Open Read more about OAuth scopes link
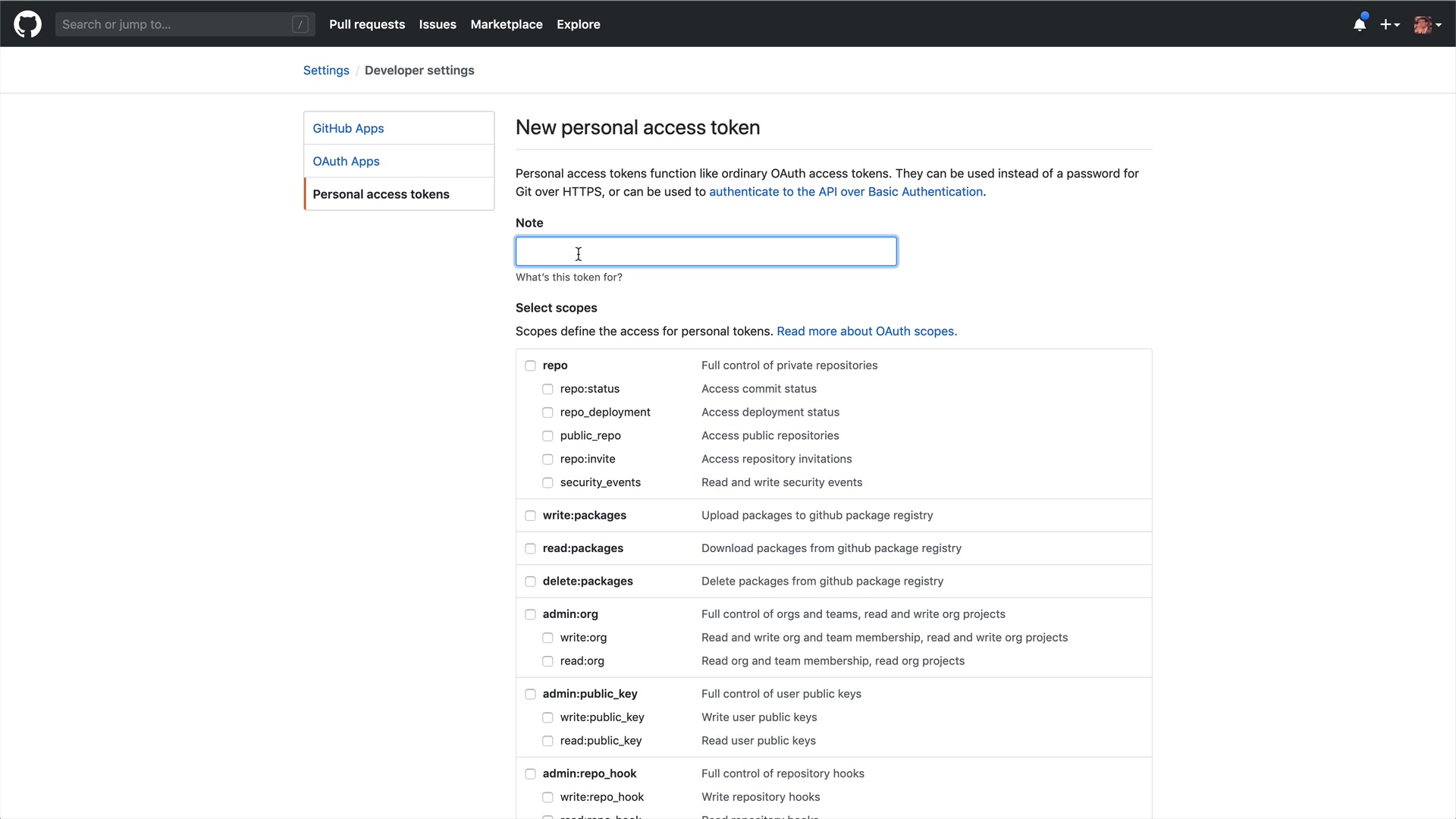1456x819 pixels. pos(867,331)
